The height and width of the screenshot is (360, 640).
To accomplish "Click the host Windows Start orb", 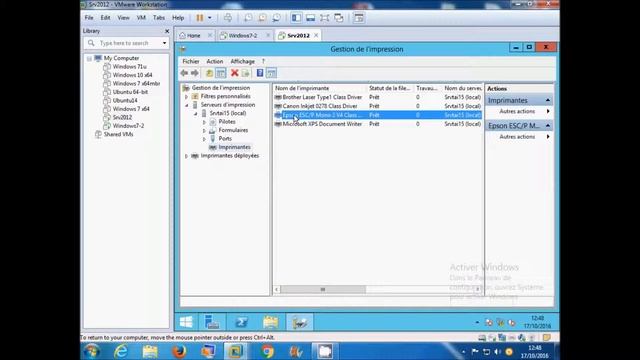I will (x=91, y=351).
